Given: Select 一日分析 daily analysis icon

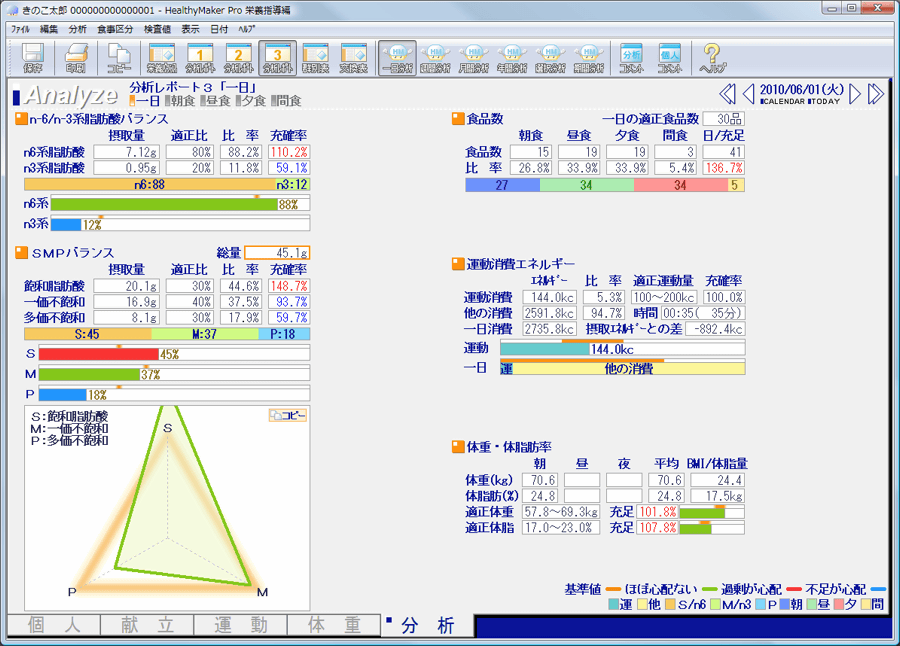Looking at the screenshot, I should point(397,58).
